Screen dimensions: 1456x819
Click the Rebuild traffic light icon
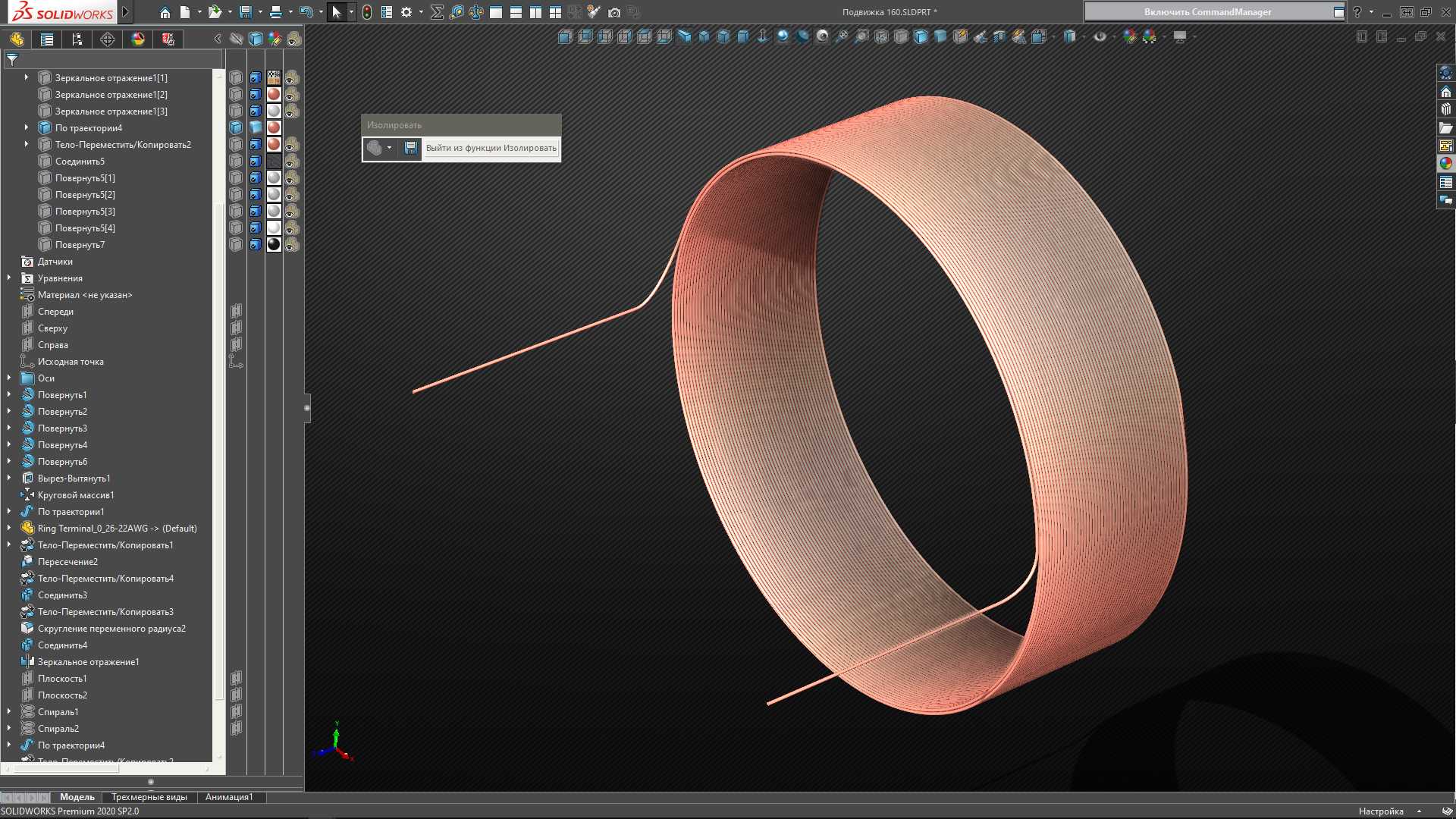click(367, 12)
